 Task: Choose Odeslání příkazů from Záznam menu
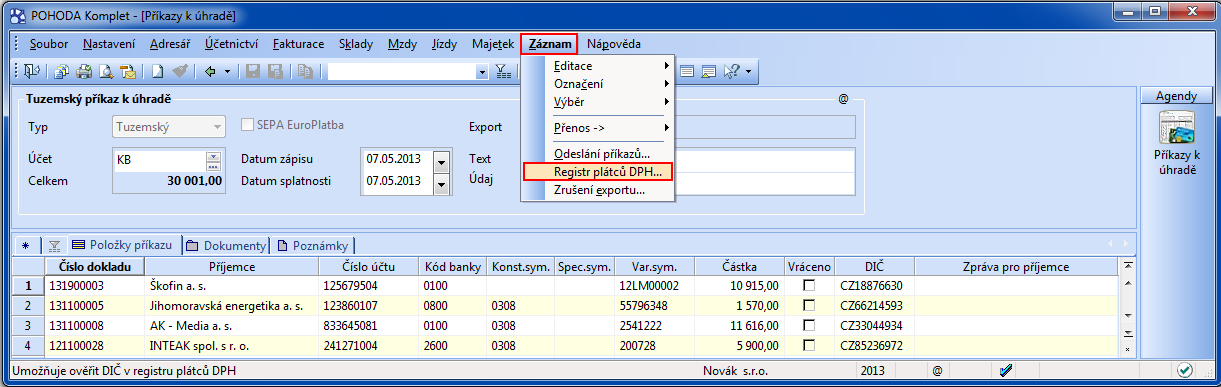pos(602,154)
